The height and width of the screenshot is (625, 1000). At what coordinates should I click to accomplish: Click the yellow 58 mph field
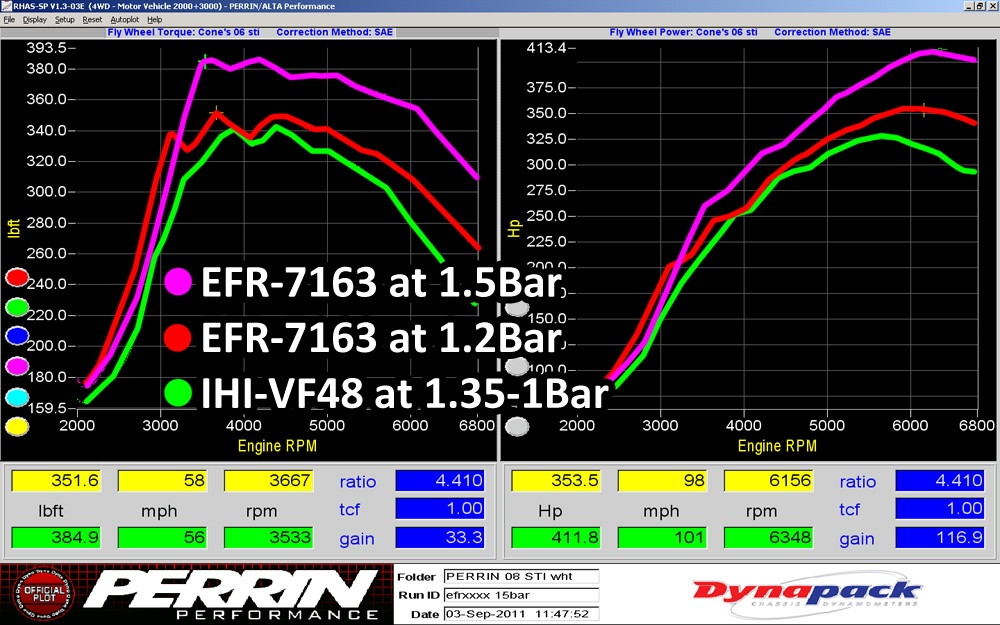[163, 480]
